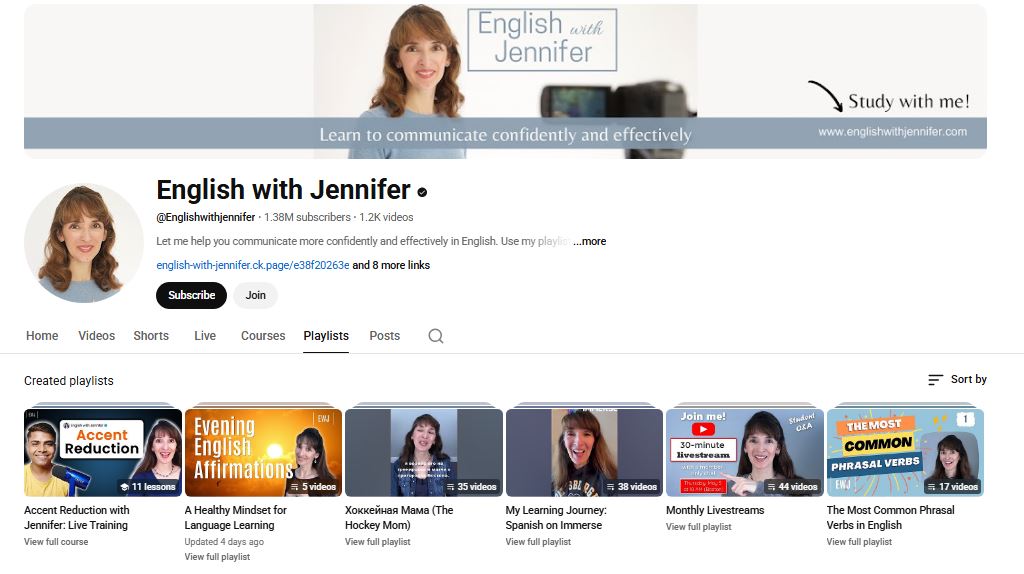Open the Most Common Phrasal Verbs thumbnail
1024x574 pixels.
(x=905, y=453)
